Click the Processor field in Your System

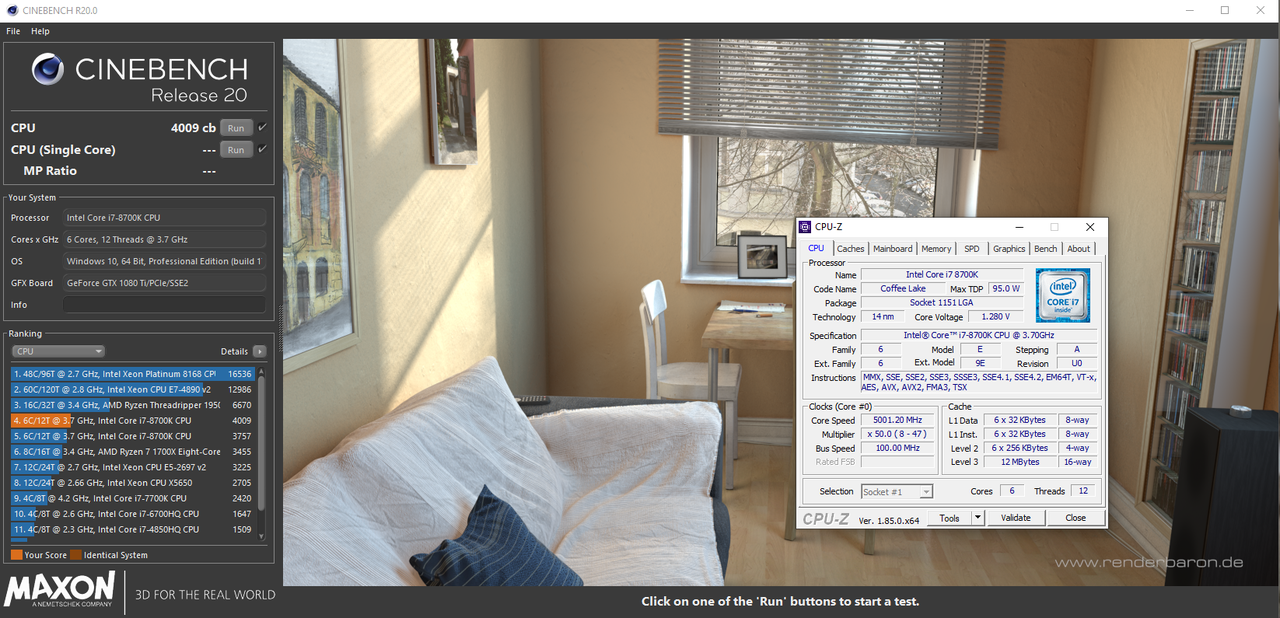click(165, 218)
